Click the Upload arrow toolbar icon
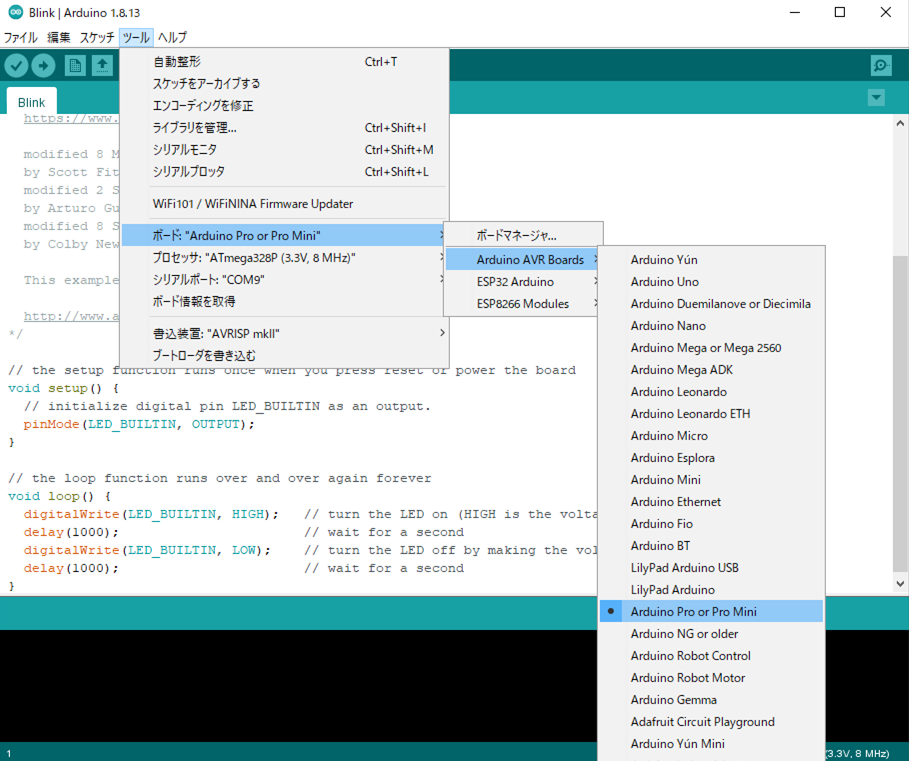The width and height of the screenshot is (909, 761). pos(43,65)
